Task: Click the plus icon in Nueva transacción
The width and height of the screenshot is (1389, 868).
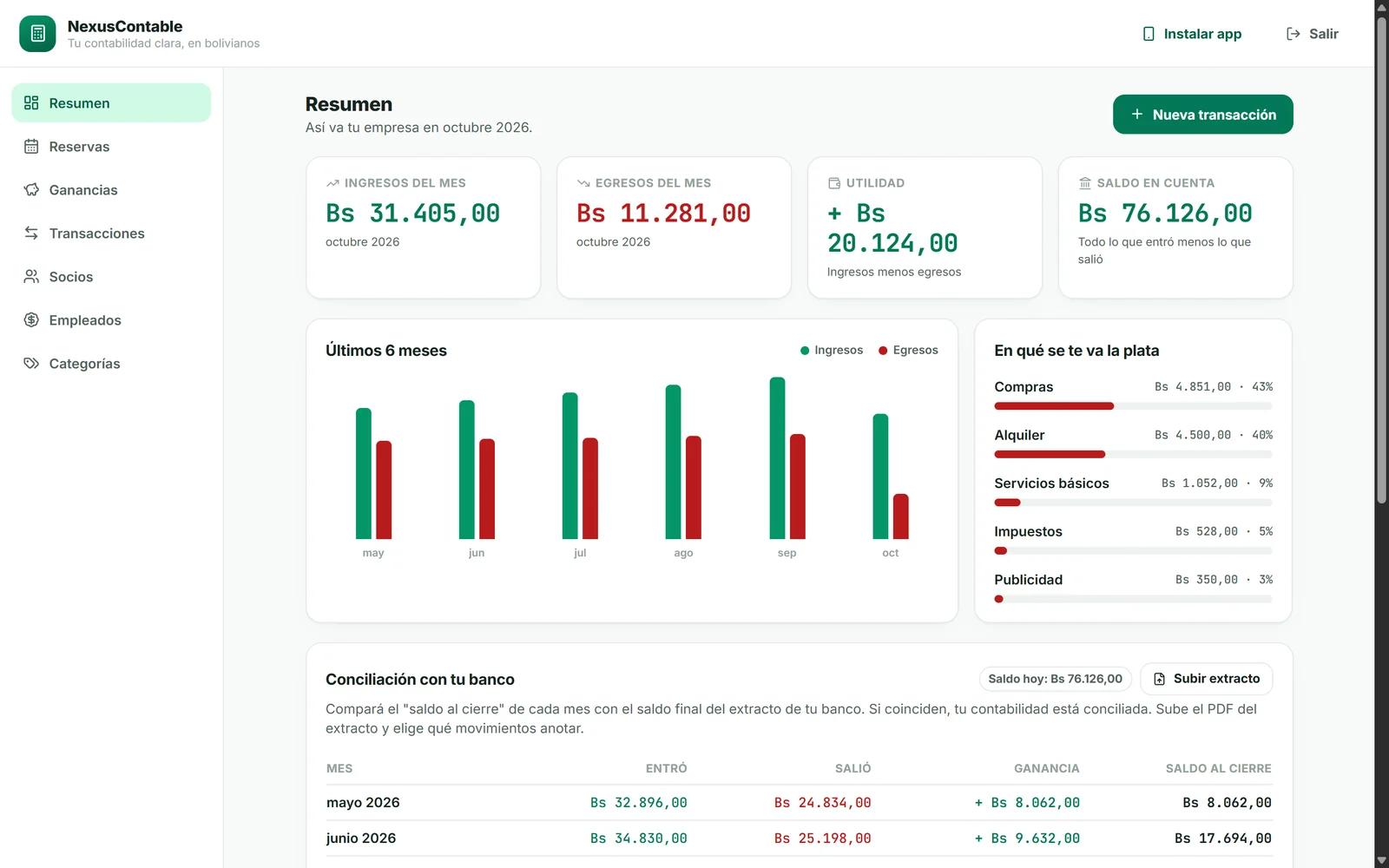Action: (1137, 114)
